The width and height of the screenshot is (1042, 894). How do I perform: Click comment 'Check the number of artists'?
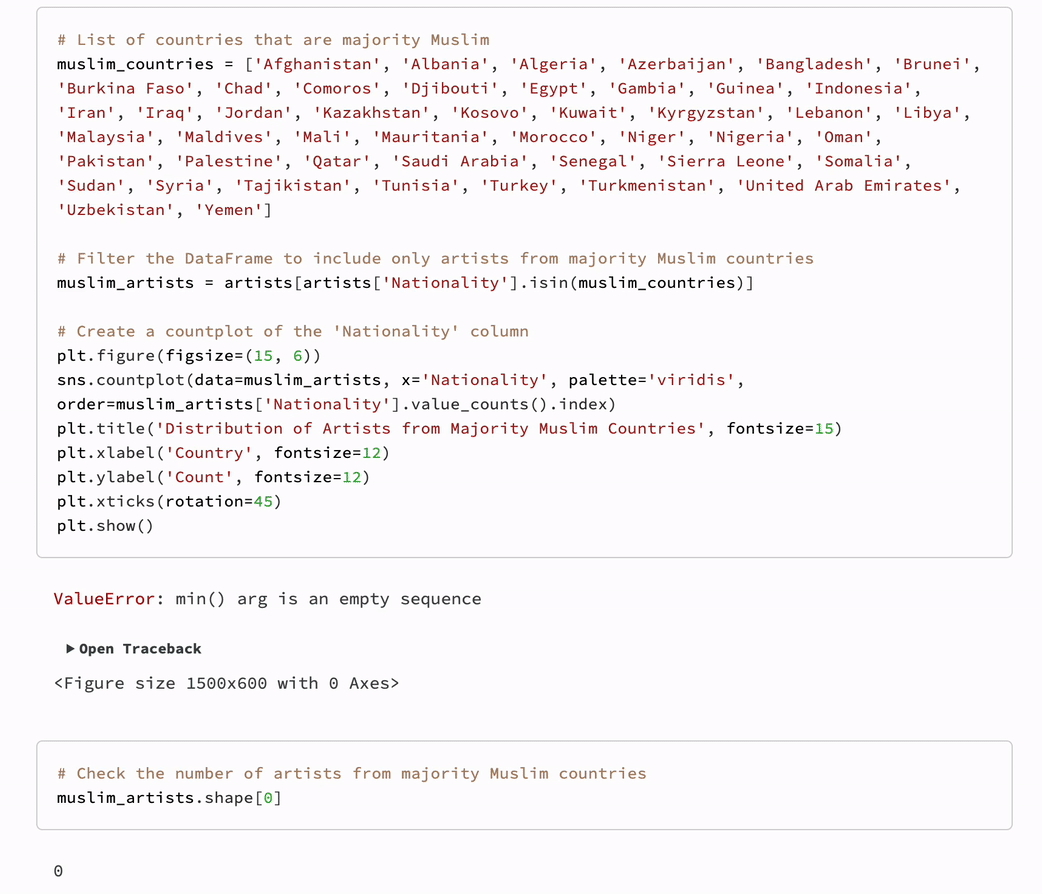click(352, 774)
